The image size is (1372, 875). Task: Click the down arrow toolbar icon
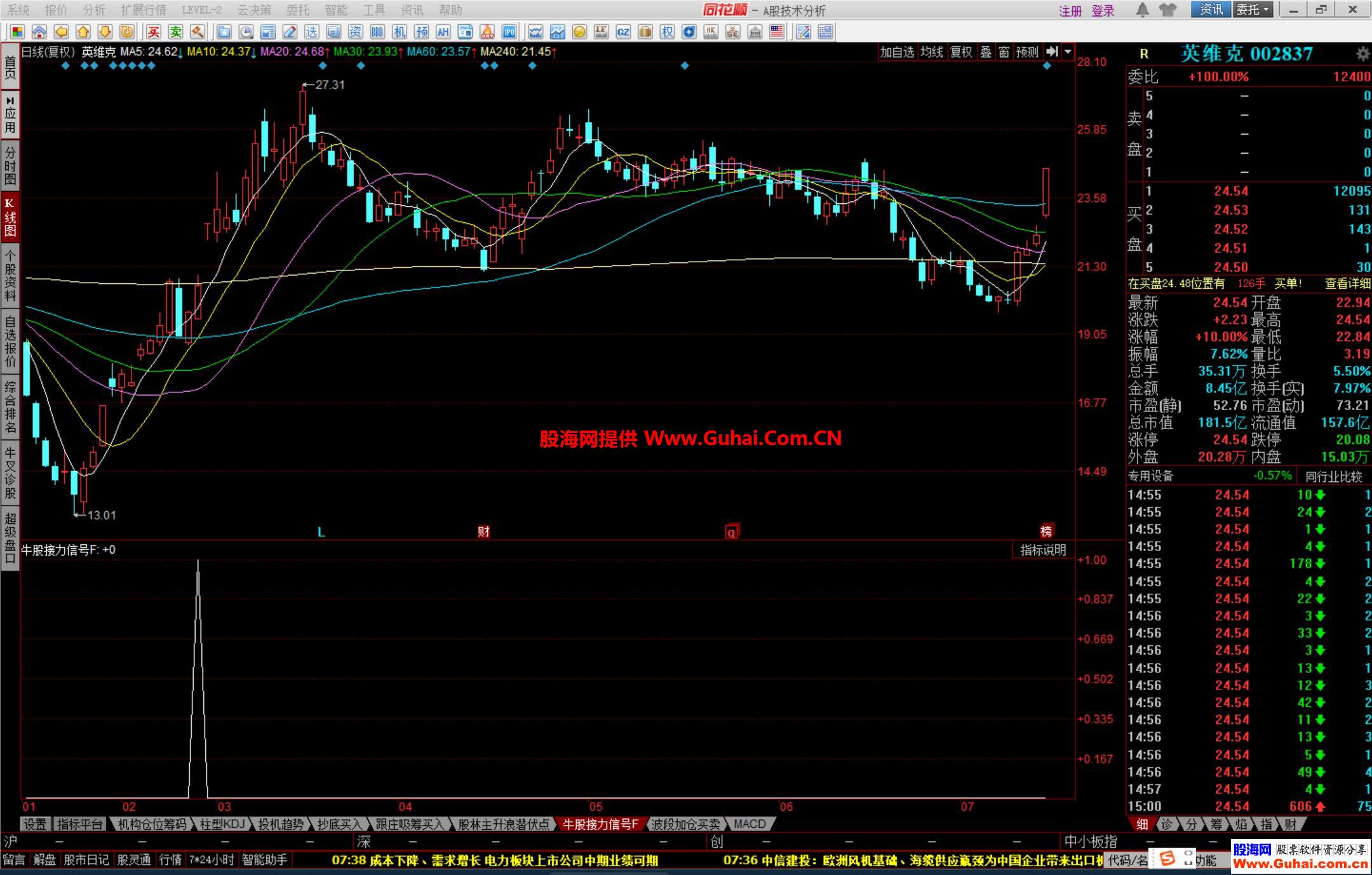click(x=105, y=32)
